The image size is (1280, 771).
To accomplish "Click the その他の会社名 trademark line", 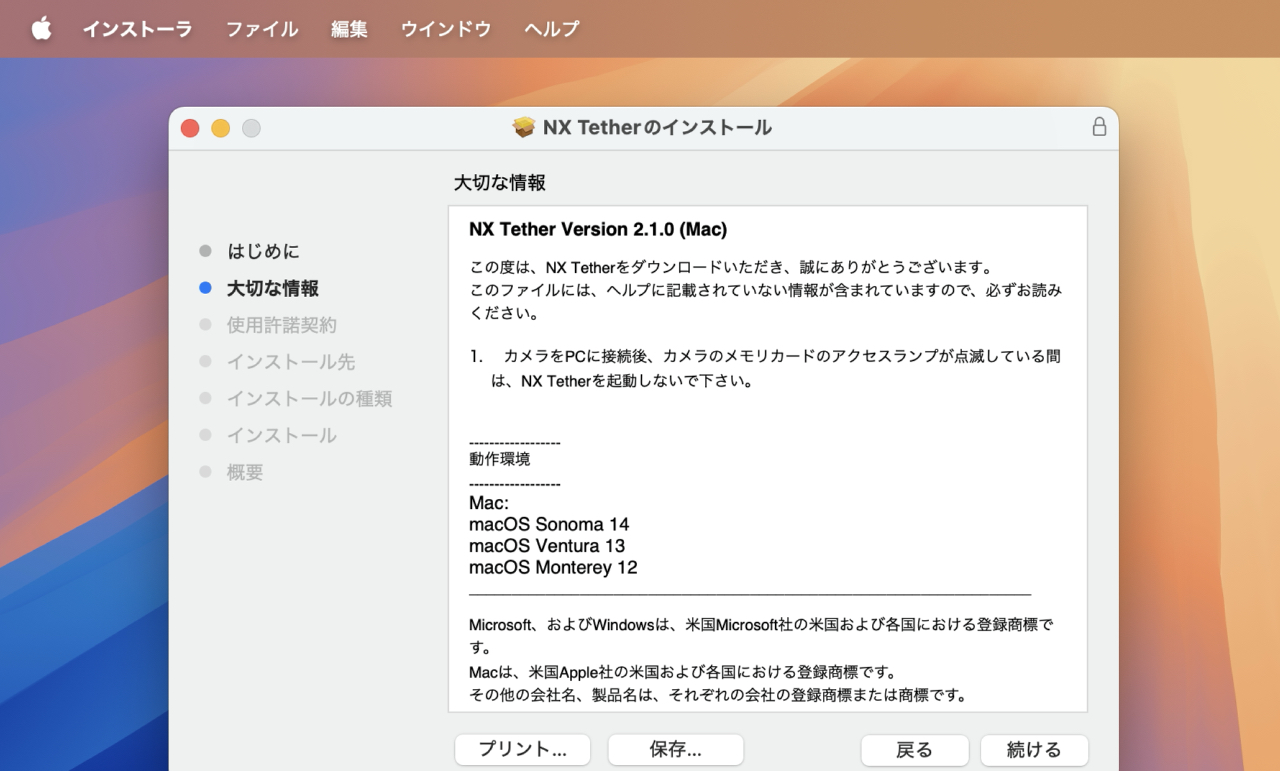I will tap(718, 694).
